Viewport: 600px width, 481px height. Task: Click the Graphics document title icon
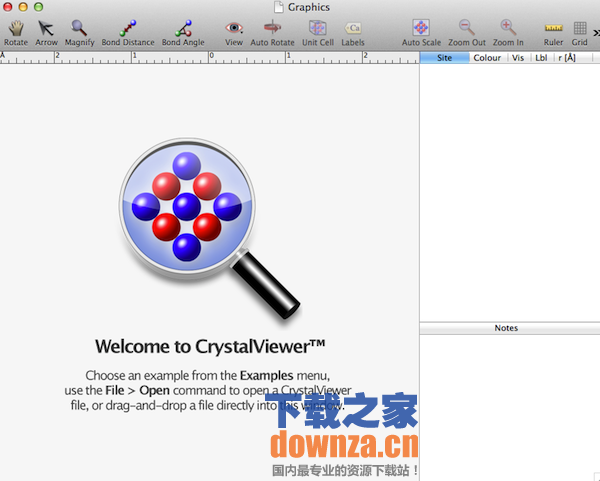tap(279, 7)
